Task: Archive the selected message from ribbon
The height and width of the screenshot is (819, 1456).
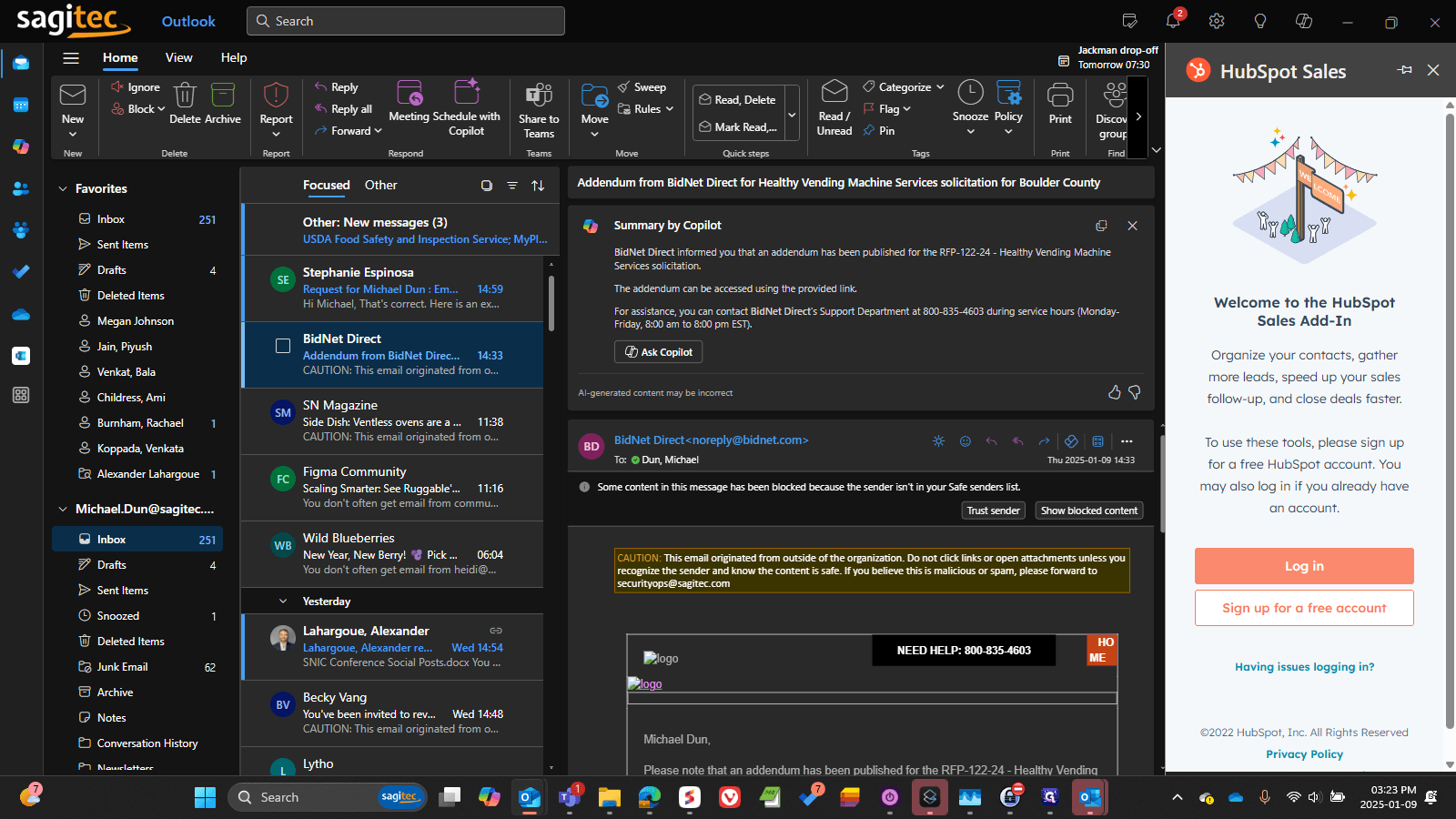Action: tap(223, 104)
